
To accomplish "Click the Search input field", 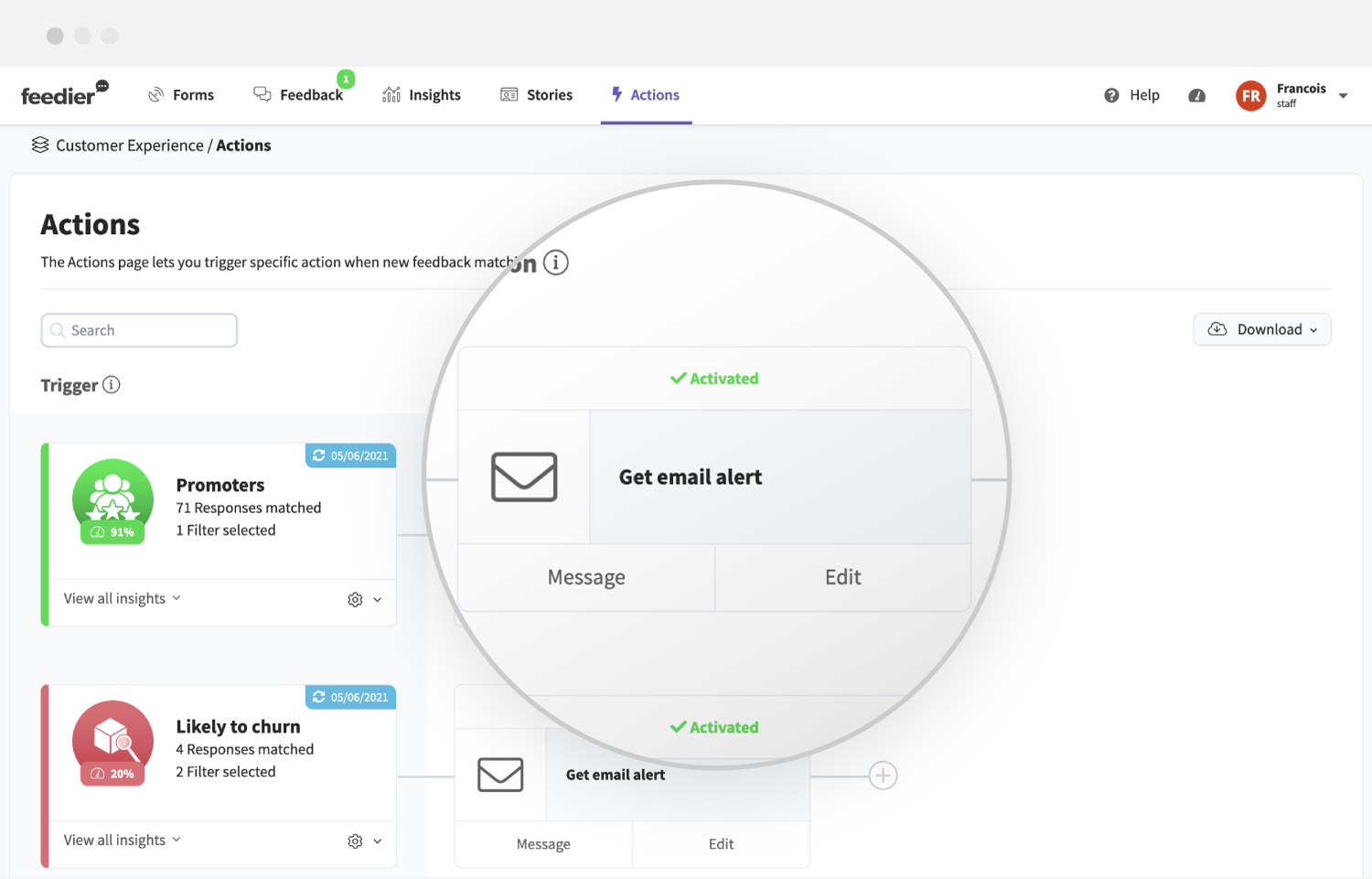I will click(x=139, y=330).
